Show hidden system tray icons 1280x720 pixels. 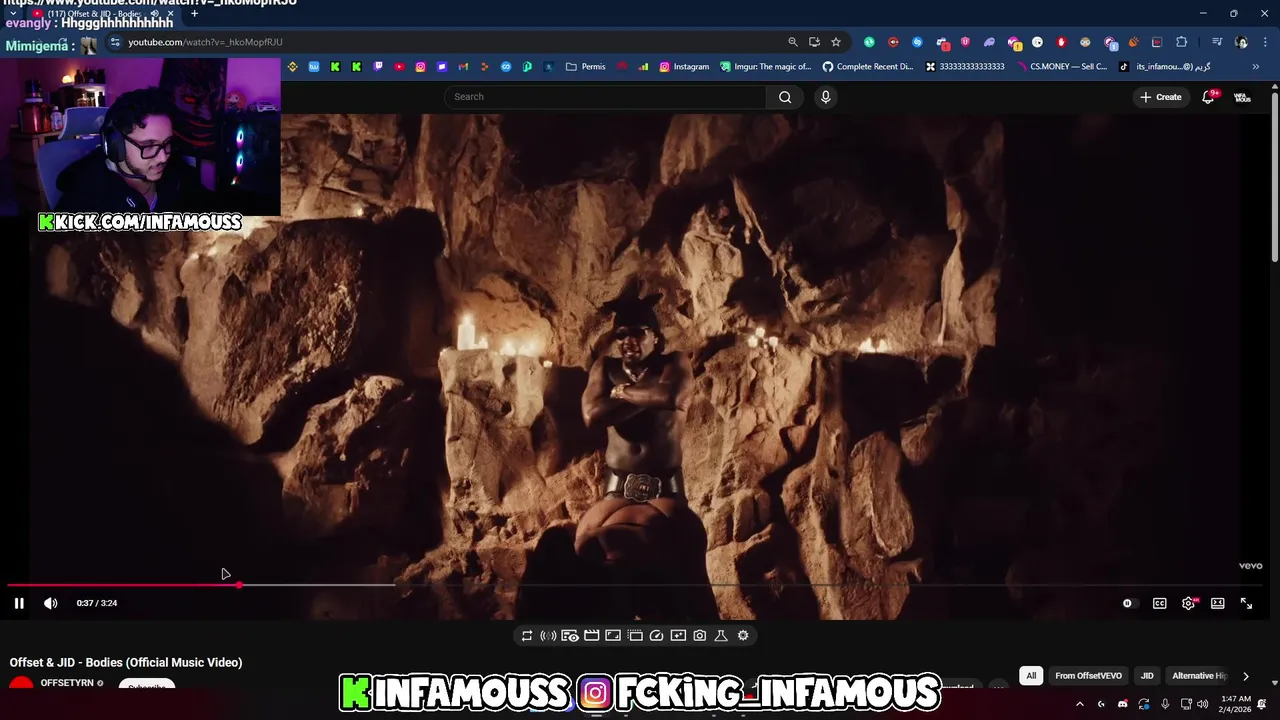1080,704
